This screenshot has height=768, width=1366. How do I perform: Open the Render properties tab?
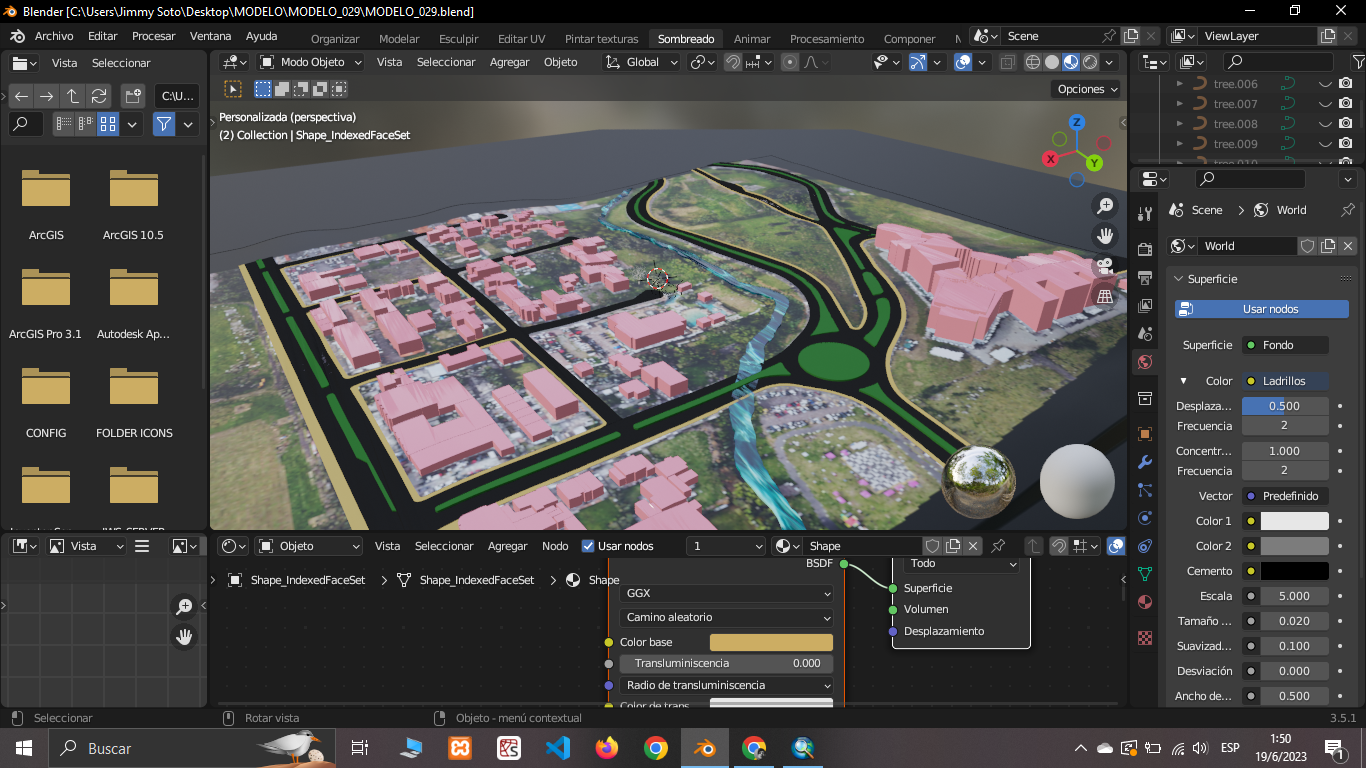coord(1145,249)
